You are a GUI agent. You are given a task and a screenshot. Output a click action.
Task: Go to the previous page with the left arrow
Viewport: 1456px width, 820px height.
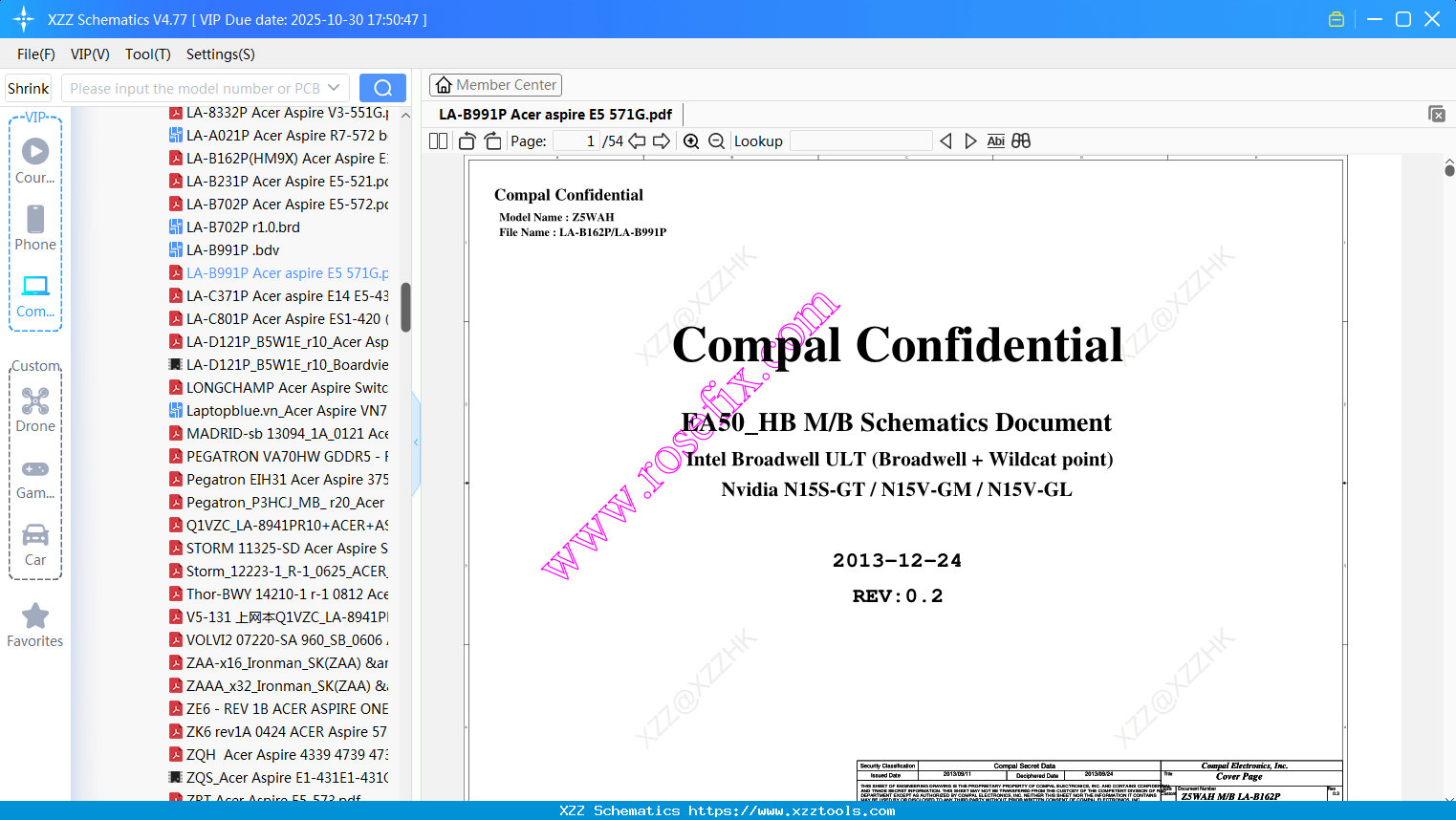pyautogui.click(x=637, y=141)
